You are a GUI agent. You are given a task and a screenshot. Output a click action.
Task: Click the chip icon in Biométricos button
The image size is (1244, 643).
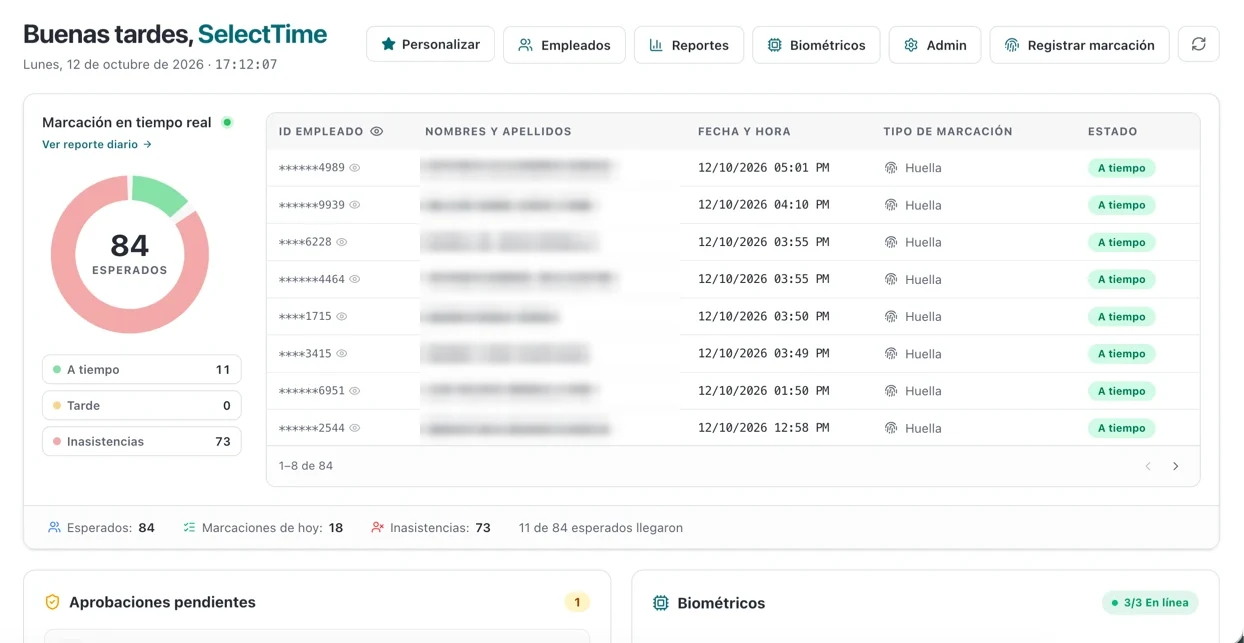point(774,45)
